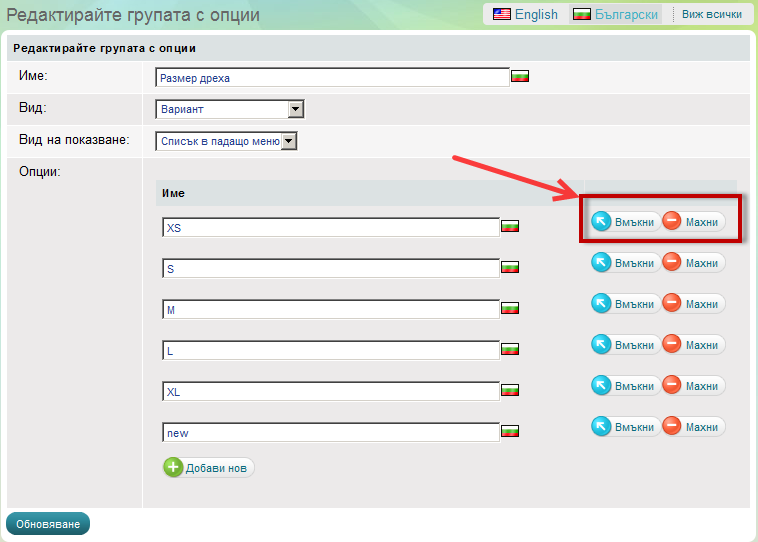Click the red Махни icon for XL row
This screenshot has height=542, width=758.
[672, 385]
